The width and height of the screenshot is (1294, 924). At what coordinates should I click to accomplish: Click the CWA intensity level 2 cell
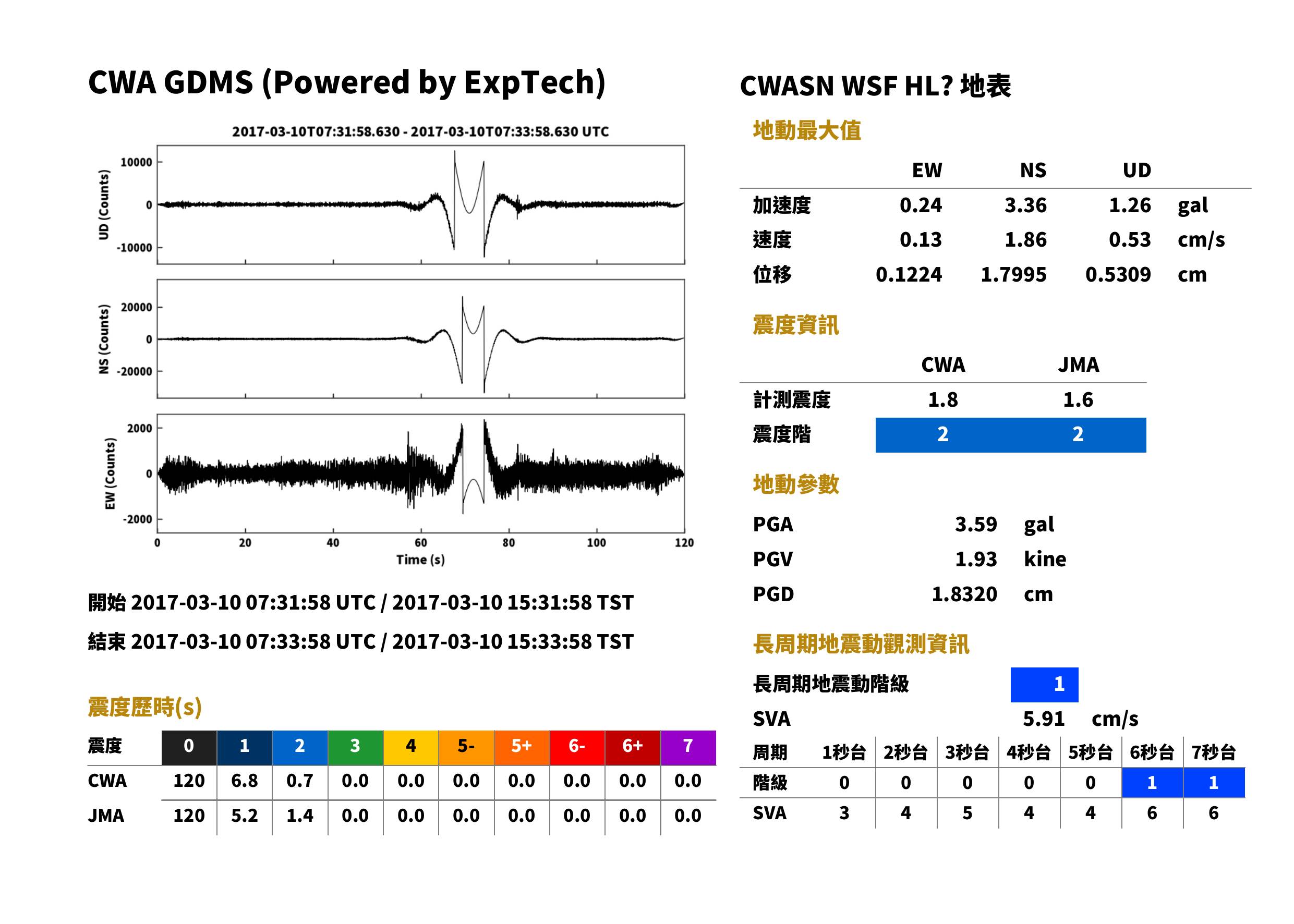(943, 435)
